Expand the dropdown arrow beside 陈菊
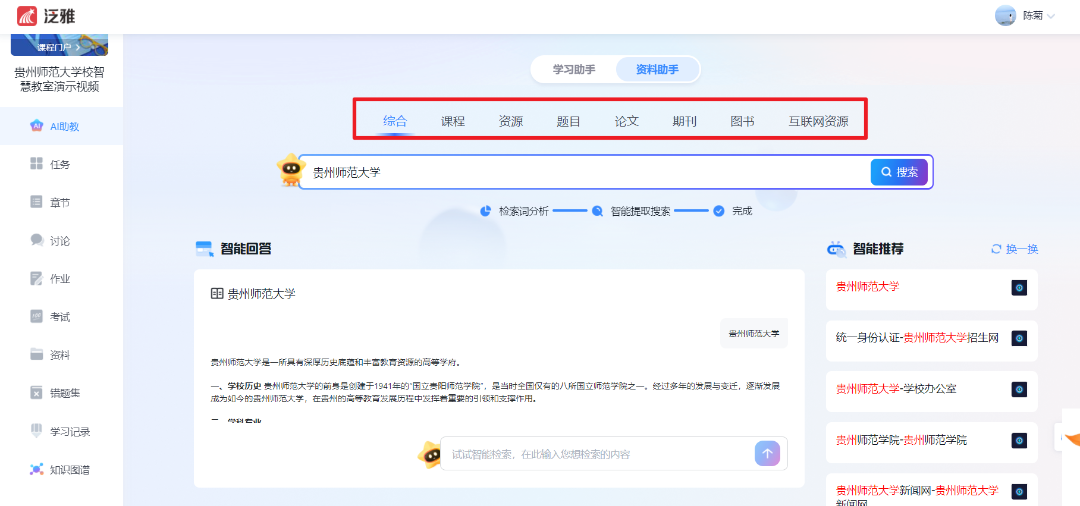Image resolution: width=1080 pixels, height=506 pixels. tap(1050, 16)
